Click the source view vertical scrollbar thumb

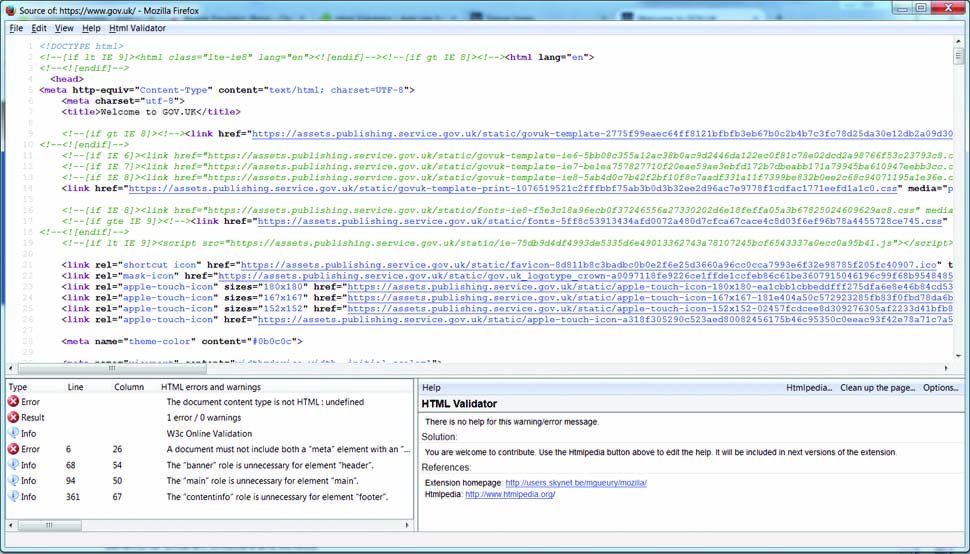[959, 56]
